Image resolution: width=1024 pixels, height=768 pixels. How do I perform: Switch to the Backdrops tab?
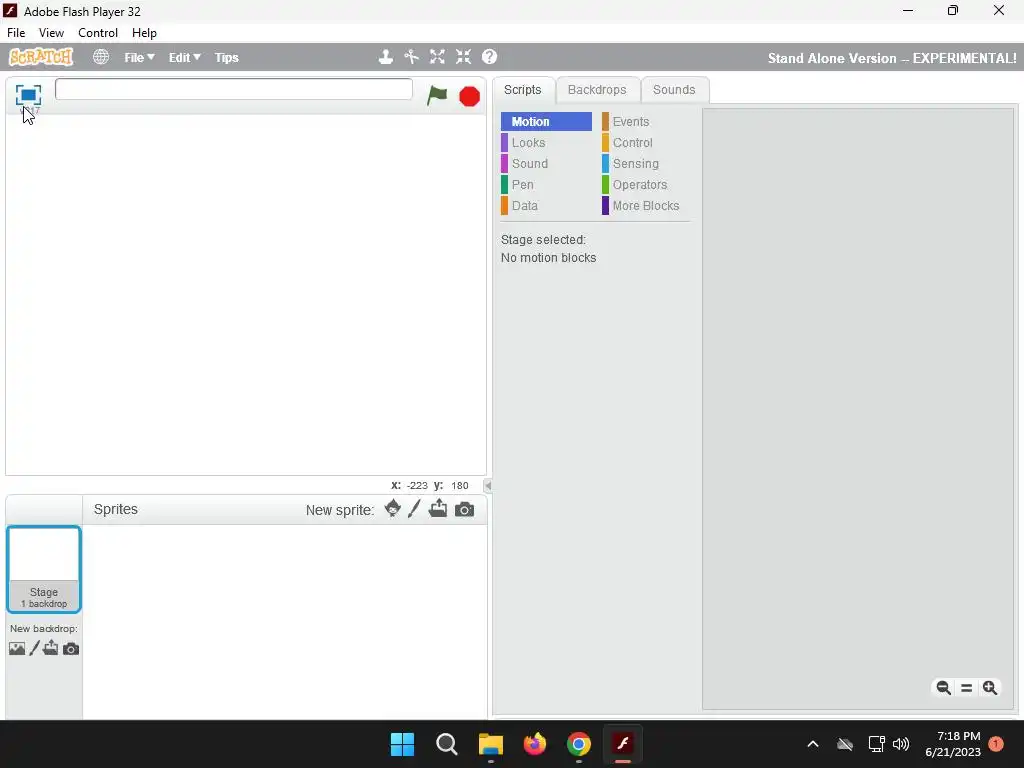[597, 90]
